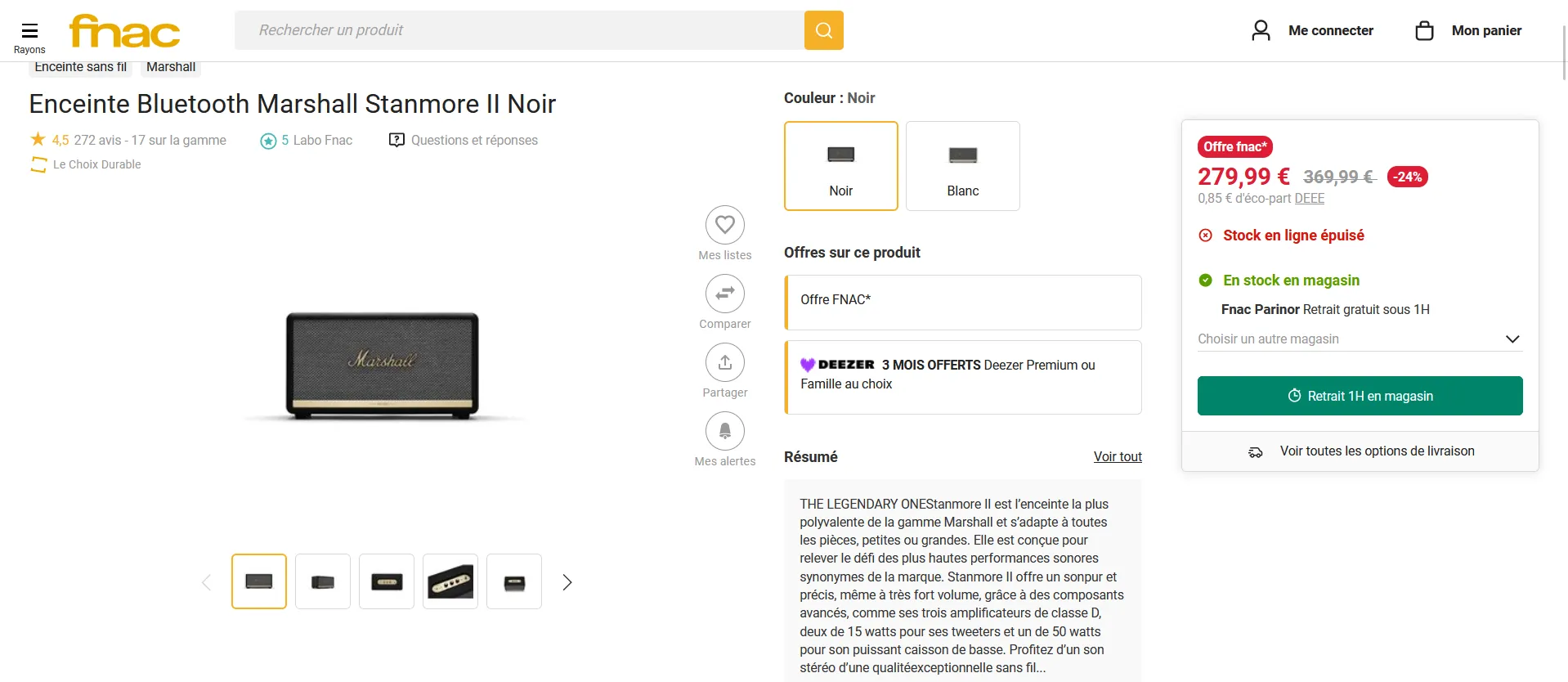
Task: Open the Marshall breadcrumb tag
Action: [171, 67]
